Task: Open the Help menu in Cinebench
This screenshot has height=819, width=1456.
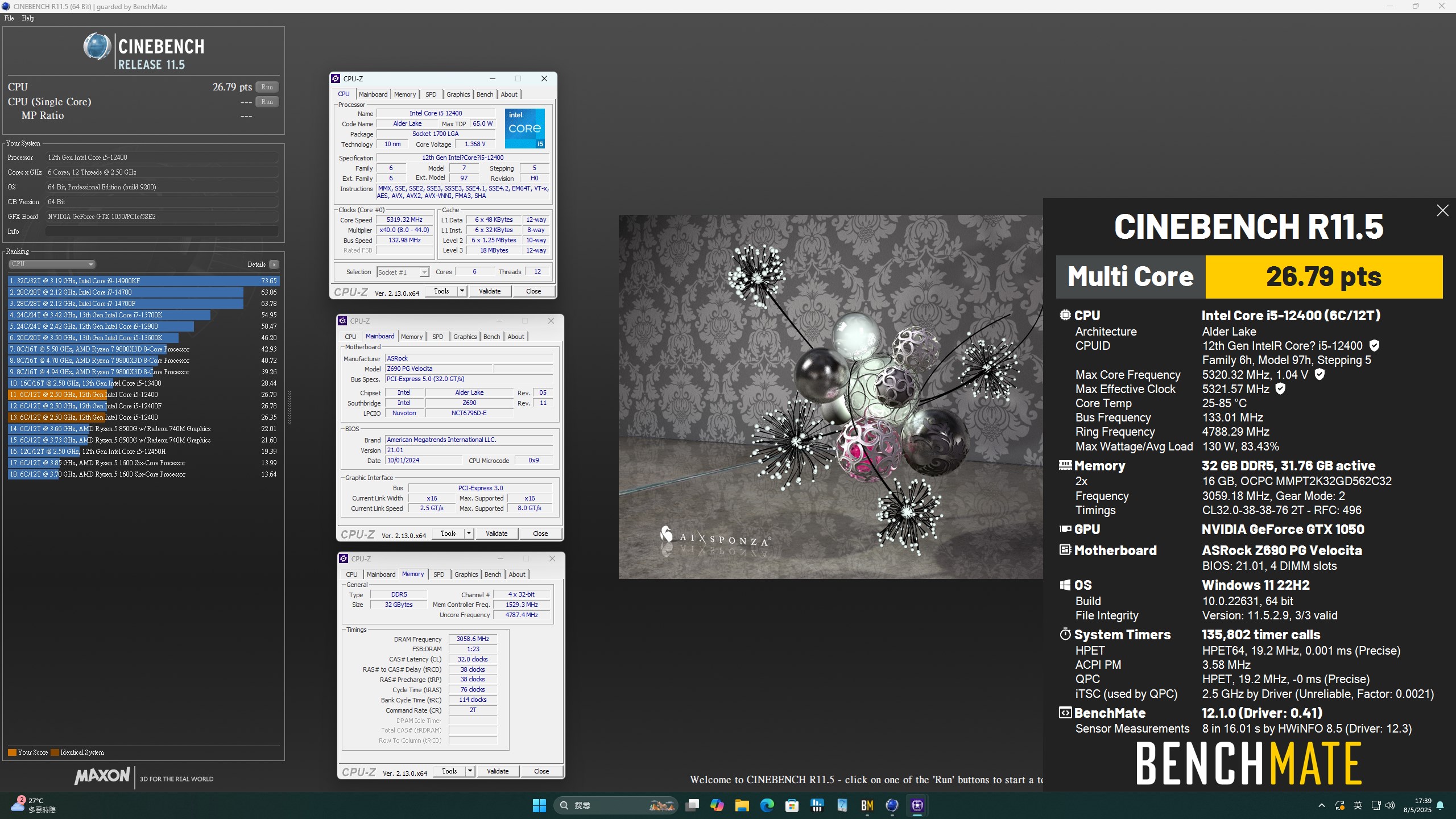Action: point(28,18)
